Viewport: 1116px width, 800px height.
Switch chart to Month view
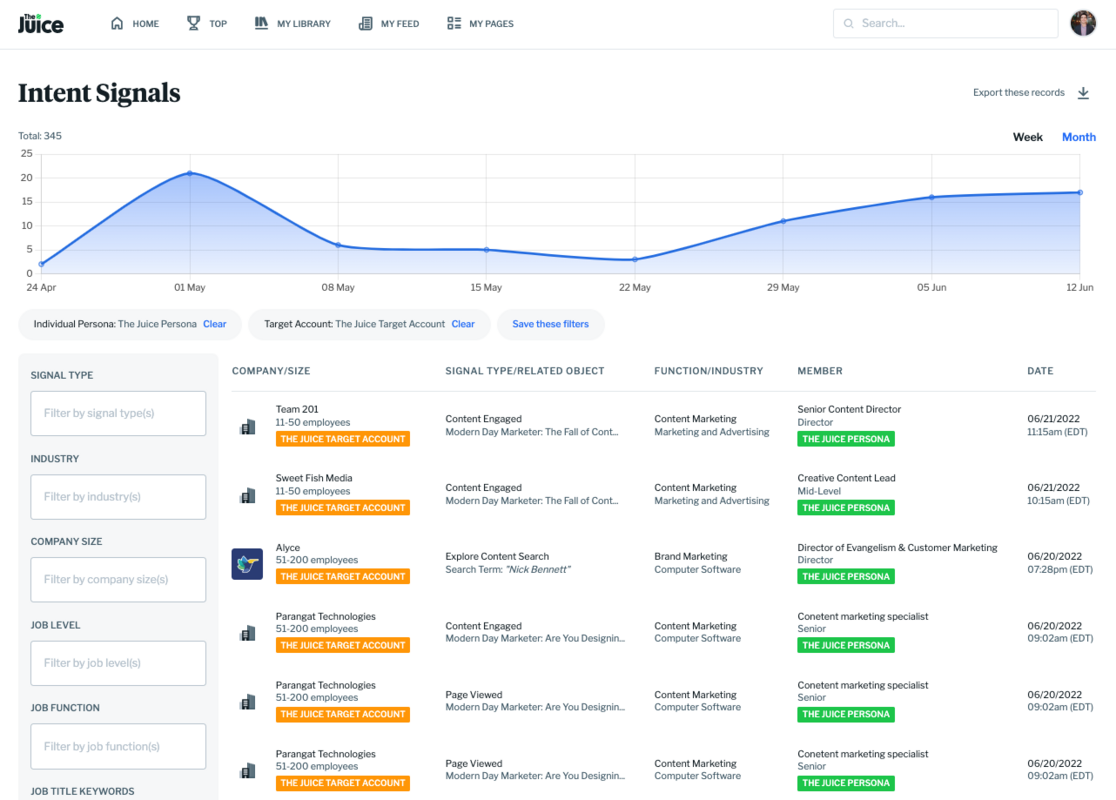1078,137
